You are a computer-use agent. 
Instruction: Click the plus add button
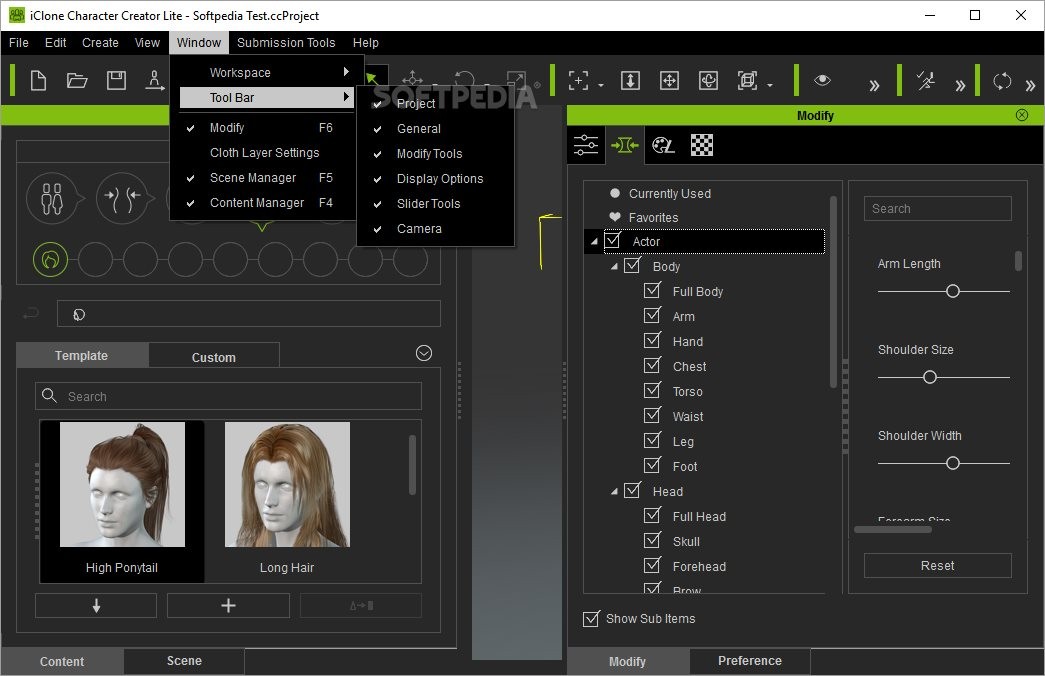(x=228, y=605)
